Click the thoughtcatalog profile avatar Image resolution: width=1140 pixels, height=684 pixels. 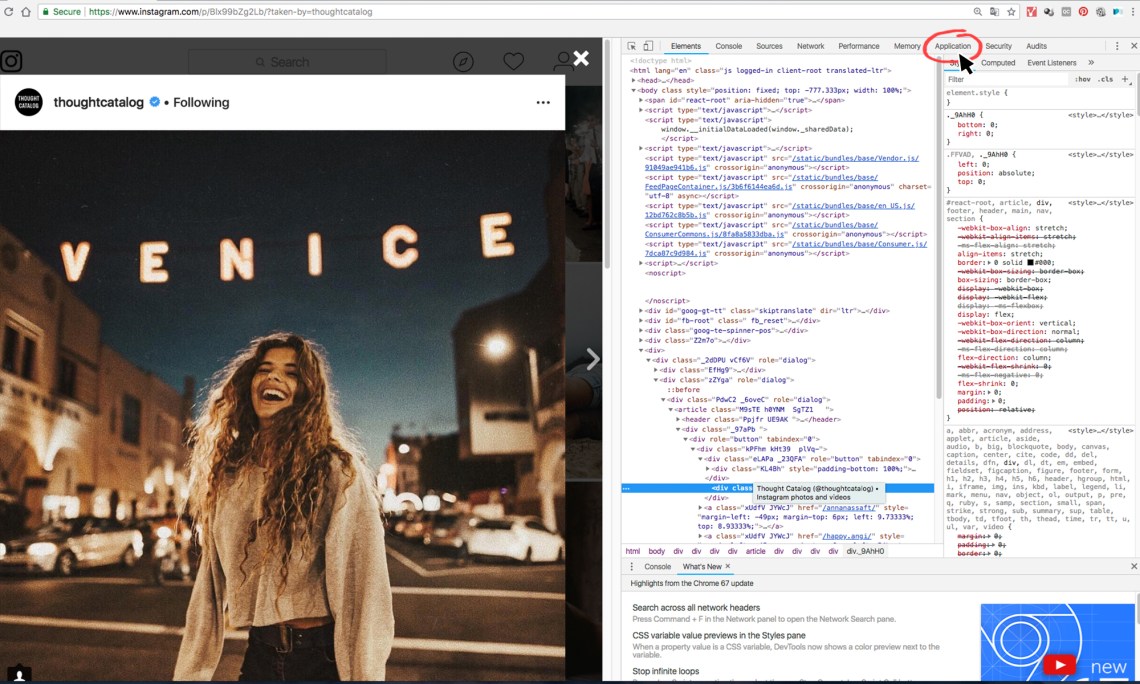29,102
